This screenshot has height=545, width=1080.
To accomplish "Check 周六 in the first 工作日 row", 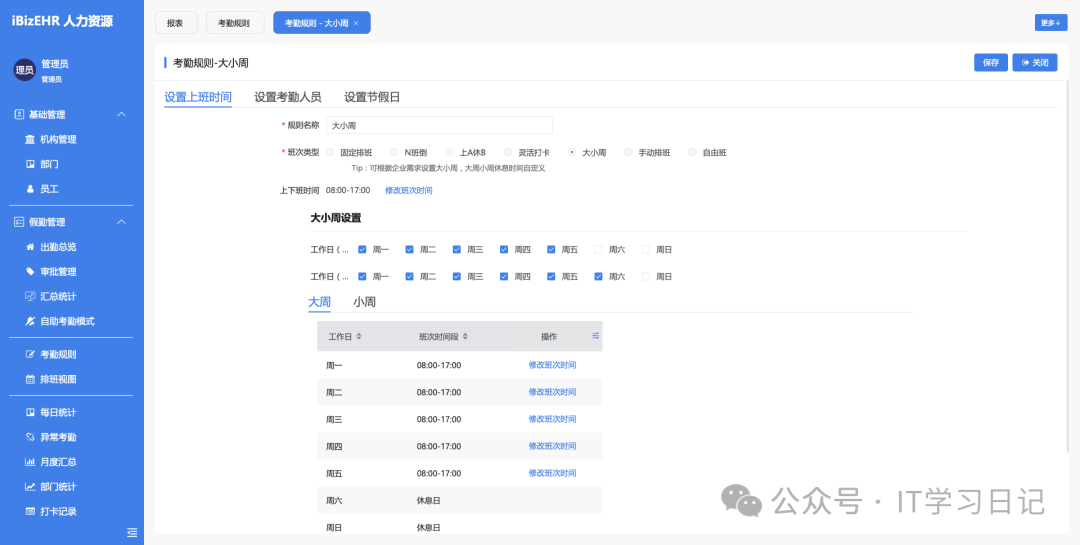I will click(600, 250).
